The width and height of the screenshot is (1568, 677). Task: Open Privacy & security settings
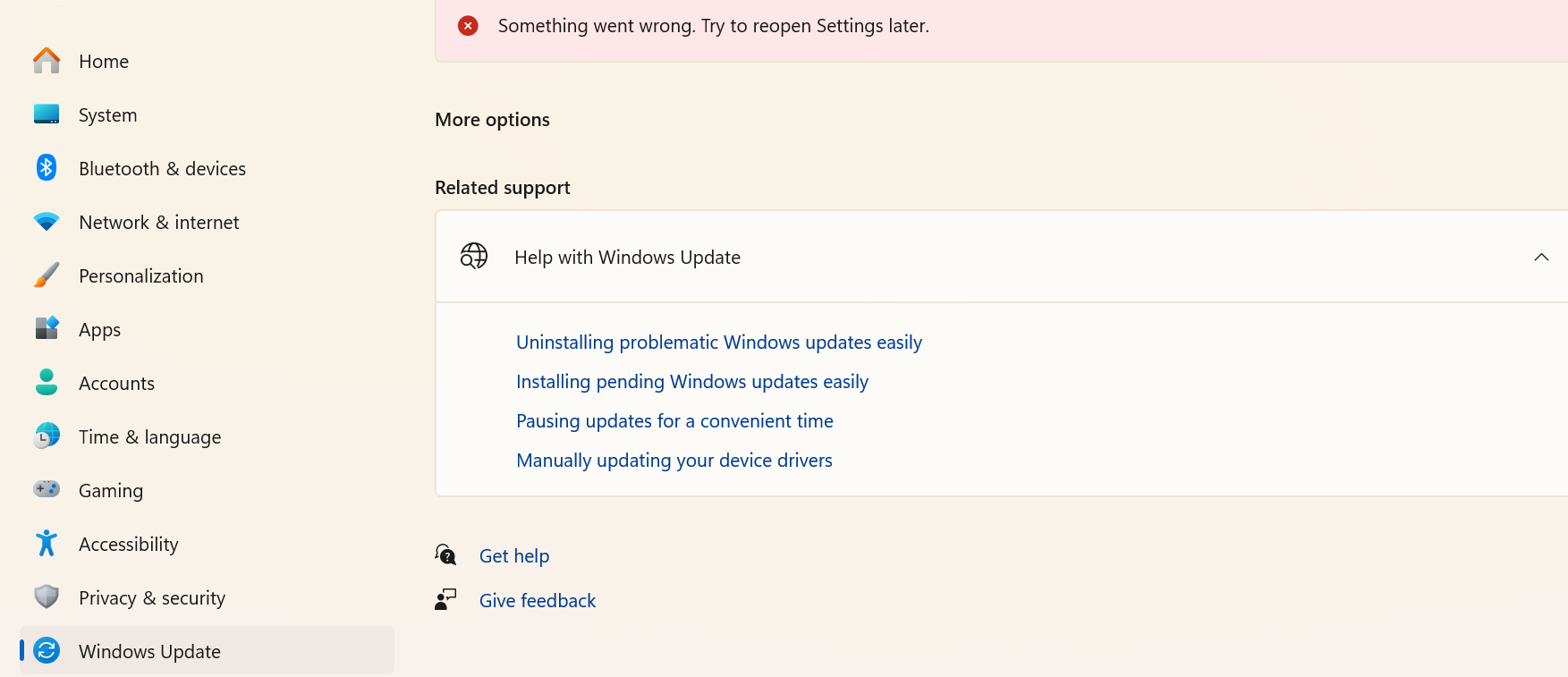(x=207, y=597)
